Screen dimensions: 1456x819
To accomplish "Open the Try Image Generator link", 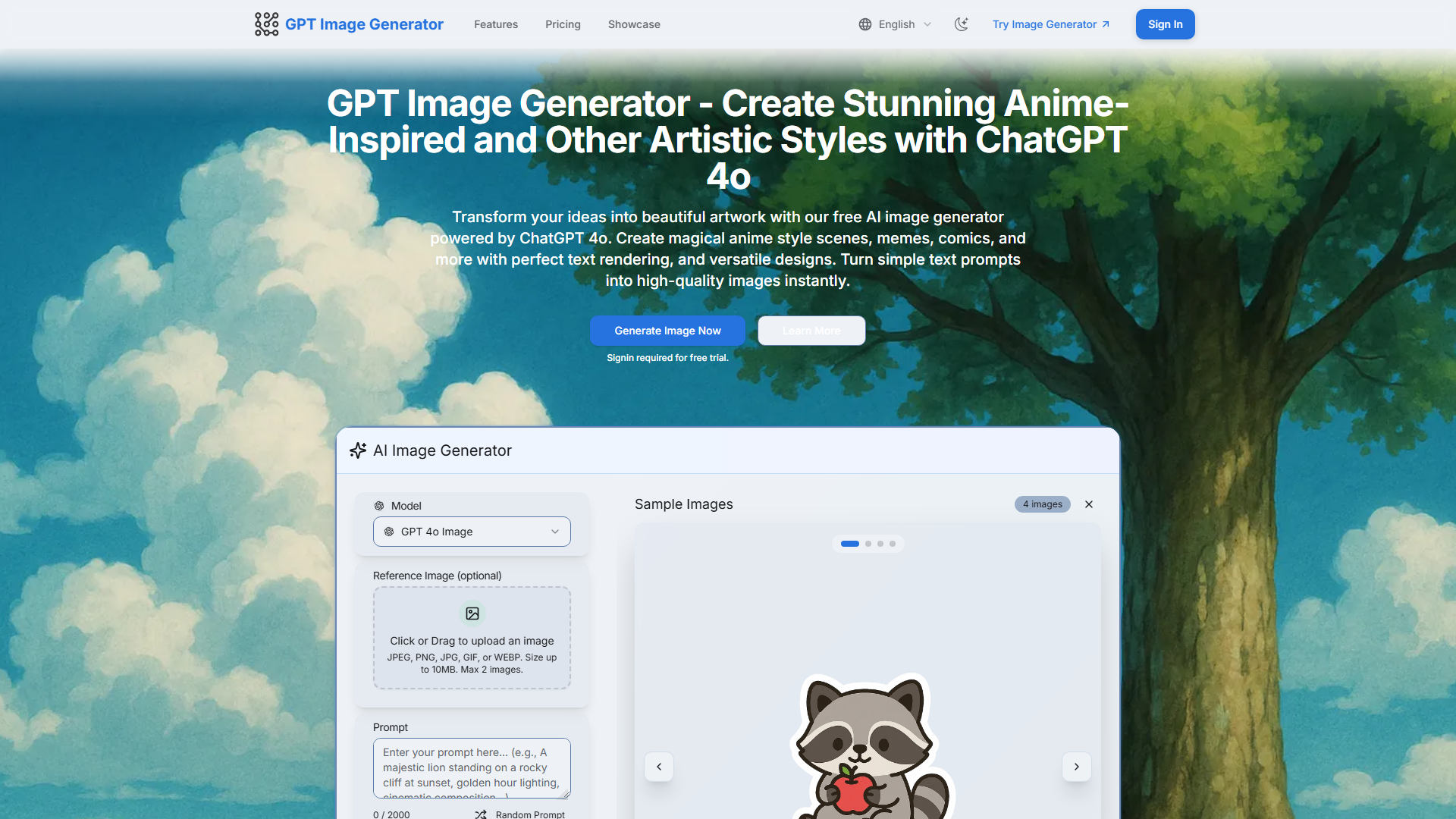I will click(1051, 24).
